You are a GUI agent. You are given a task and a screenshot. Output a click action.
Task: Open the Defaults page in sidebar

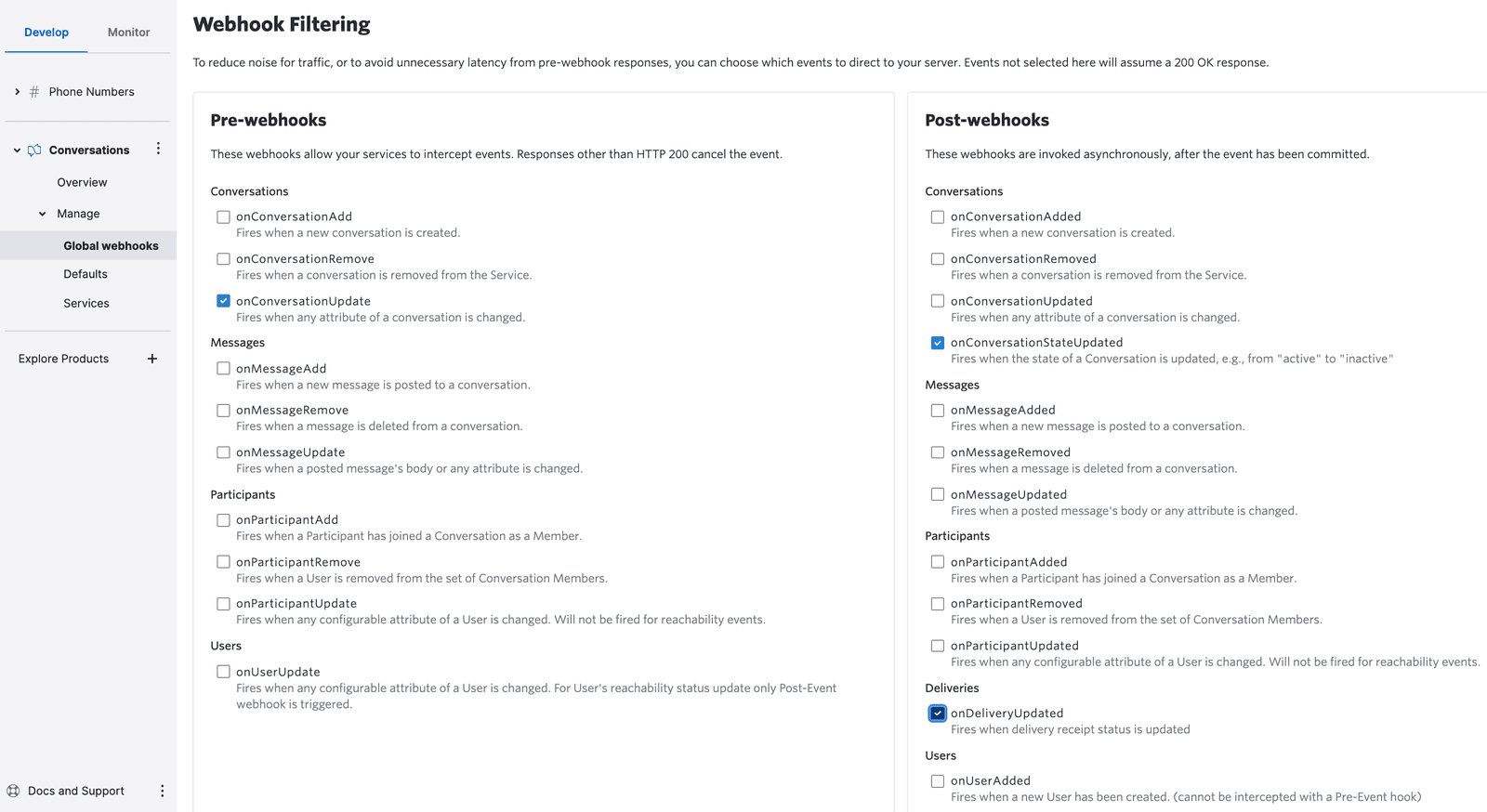85,273
